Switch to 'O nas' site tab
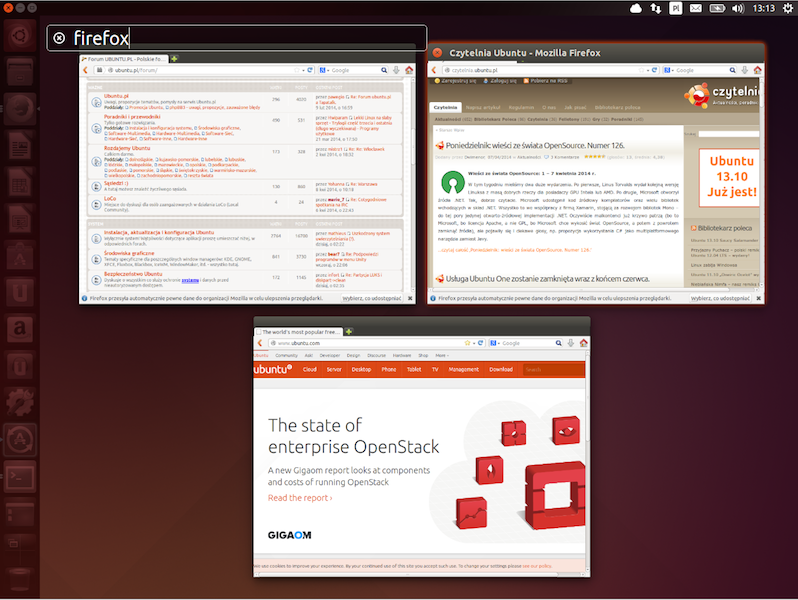Screen dimensions: 798x600 (549, 107)
